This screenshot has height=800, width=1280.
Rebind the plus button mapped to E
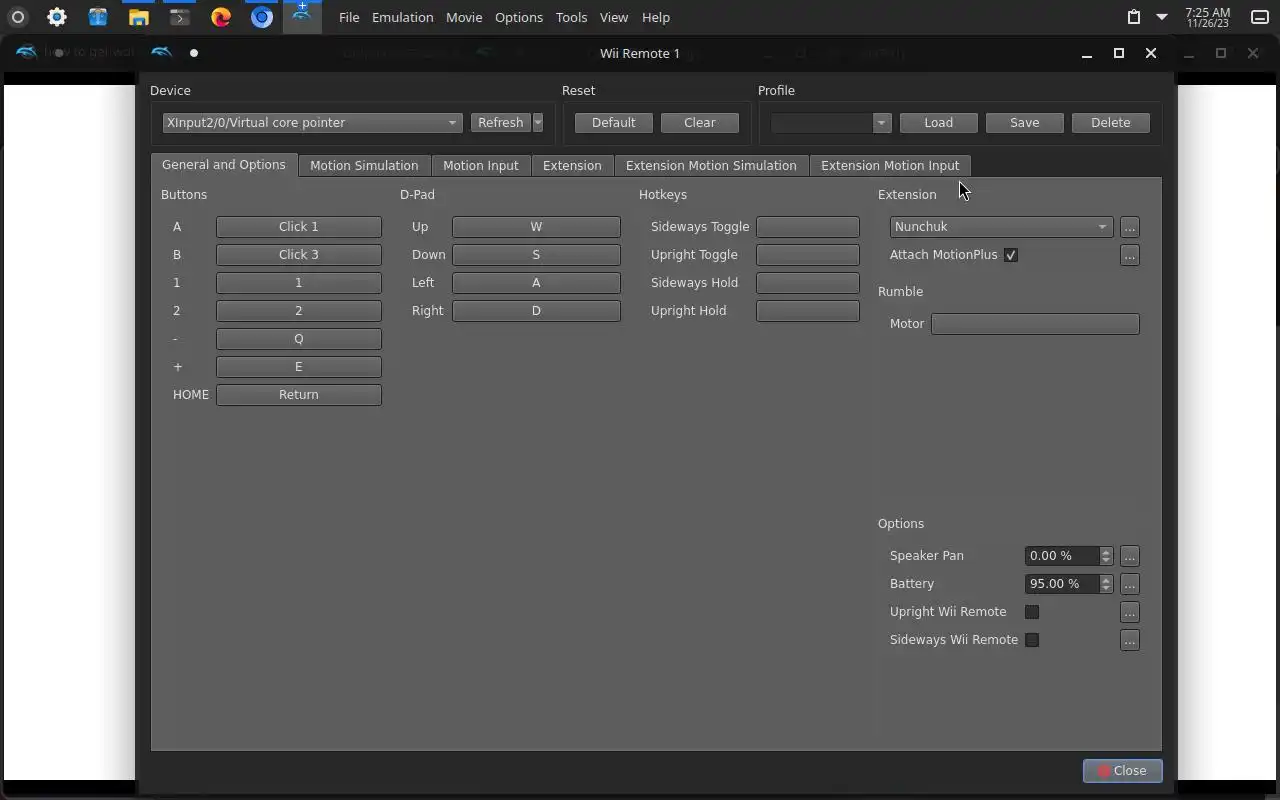click(x=299, y=367)
